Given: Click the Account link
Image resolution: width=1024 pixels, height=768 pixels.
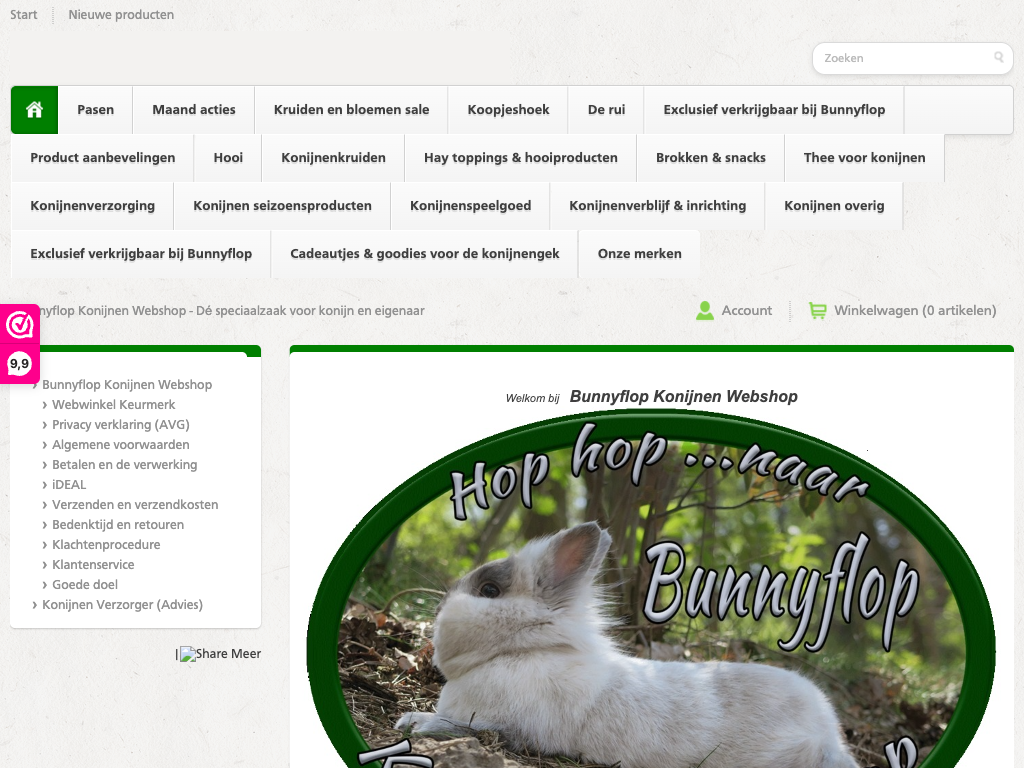Looking at the screenshot, I should point(746,311).
